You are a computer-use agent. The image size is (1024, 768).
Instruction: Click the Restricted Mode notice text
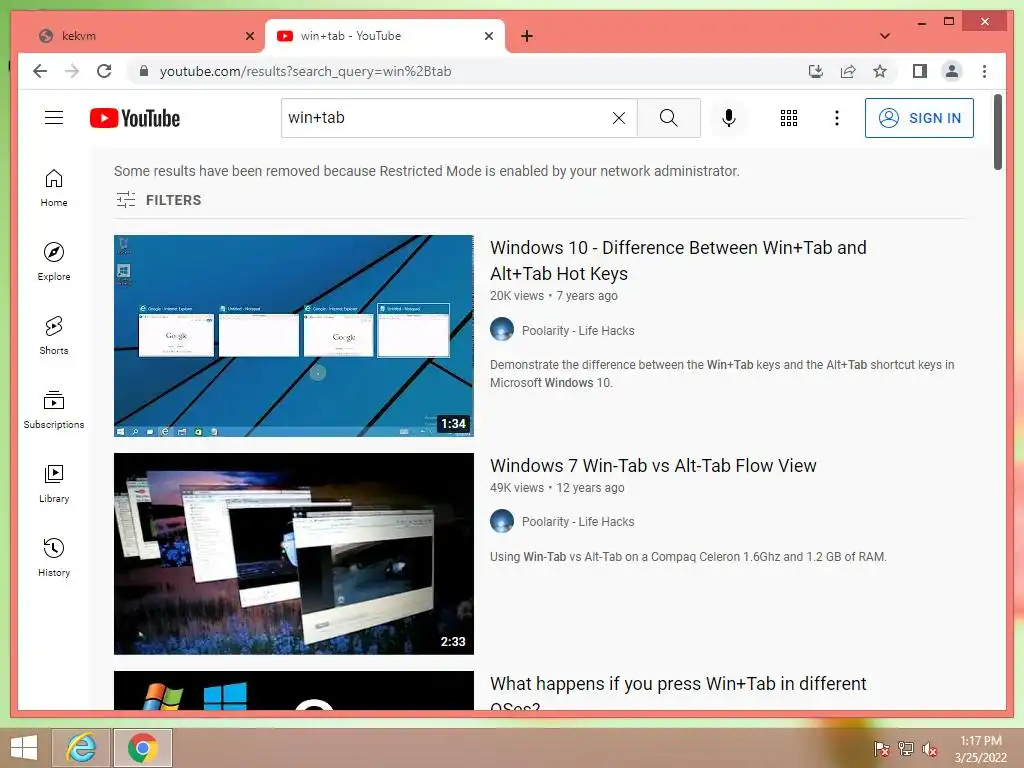point(426,171)
